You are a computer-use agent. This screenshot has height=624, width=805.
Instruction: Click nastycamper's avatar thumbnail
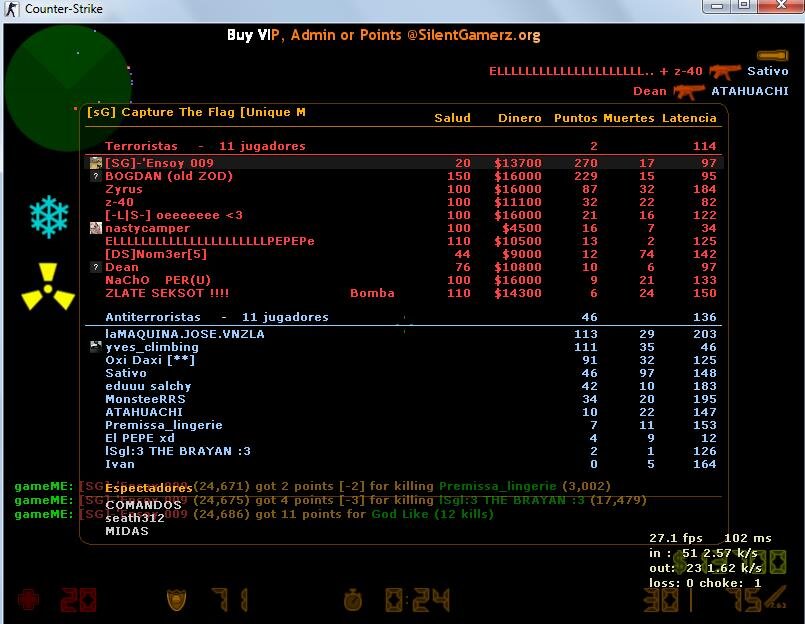(x=95, y=228)
